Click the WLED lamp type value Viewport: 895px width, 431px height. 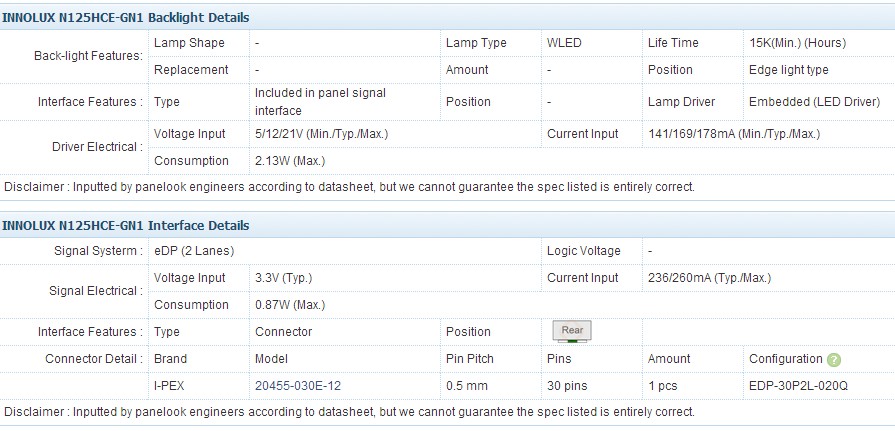pos(564,43)
